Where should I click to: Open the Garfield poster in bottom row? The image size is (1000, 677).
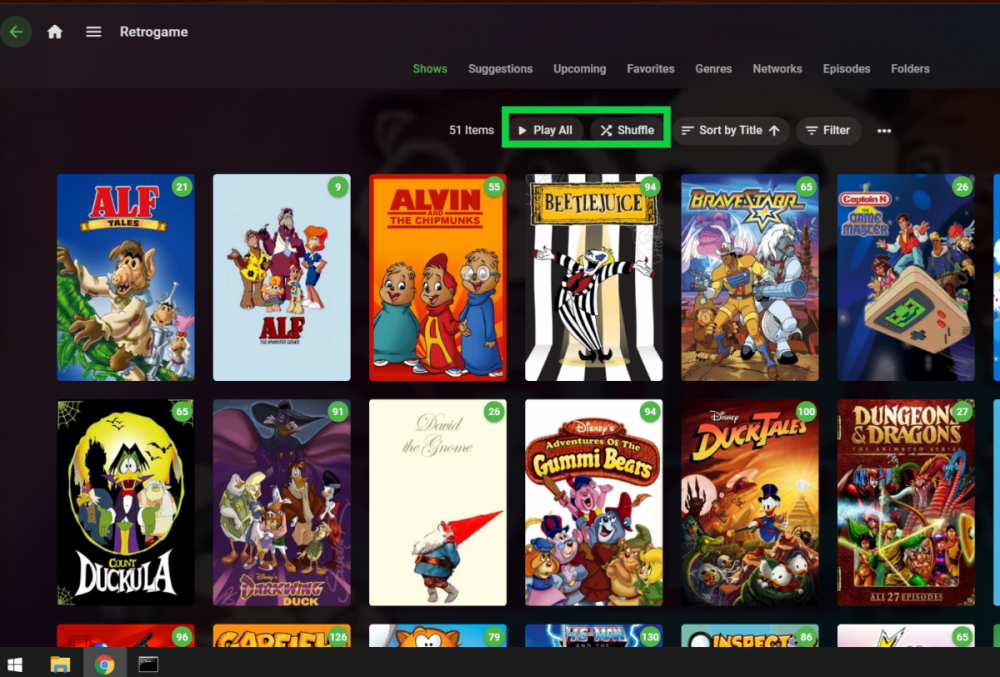[281, 636]
